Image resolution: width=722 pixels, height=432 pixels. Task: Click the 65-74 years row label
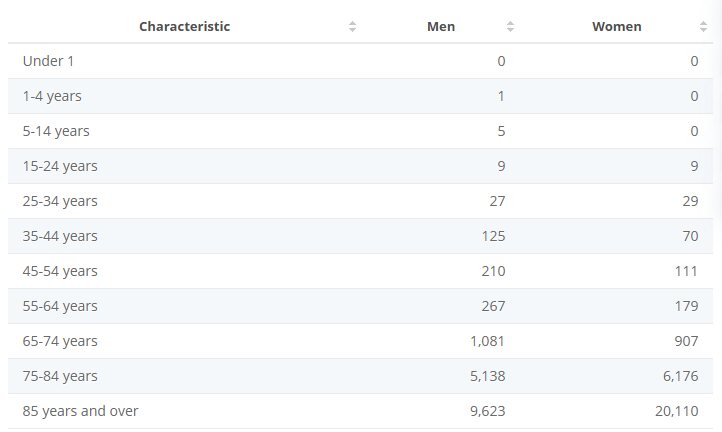point(60,341)
